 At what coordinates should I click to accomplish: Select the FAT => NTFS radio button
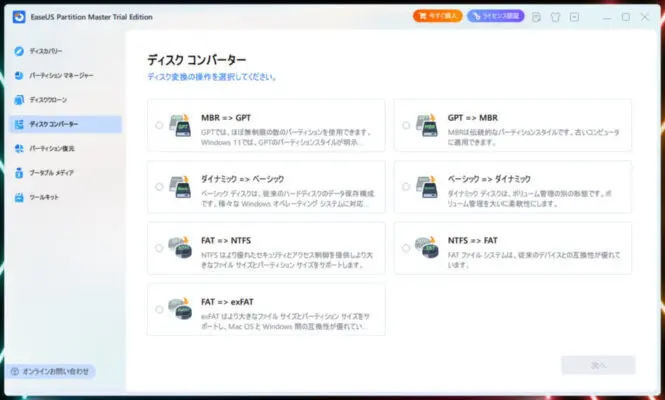click(x=159, y=248)
